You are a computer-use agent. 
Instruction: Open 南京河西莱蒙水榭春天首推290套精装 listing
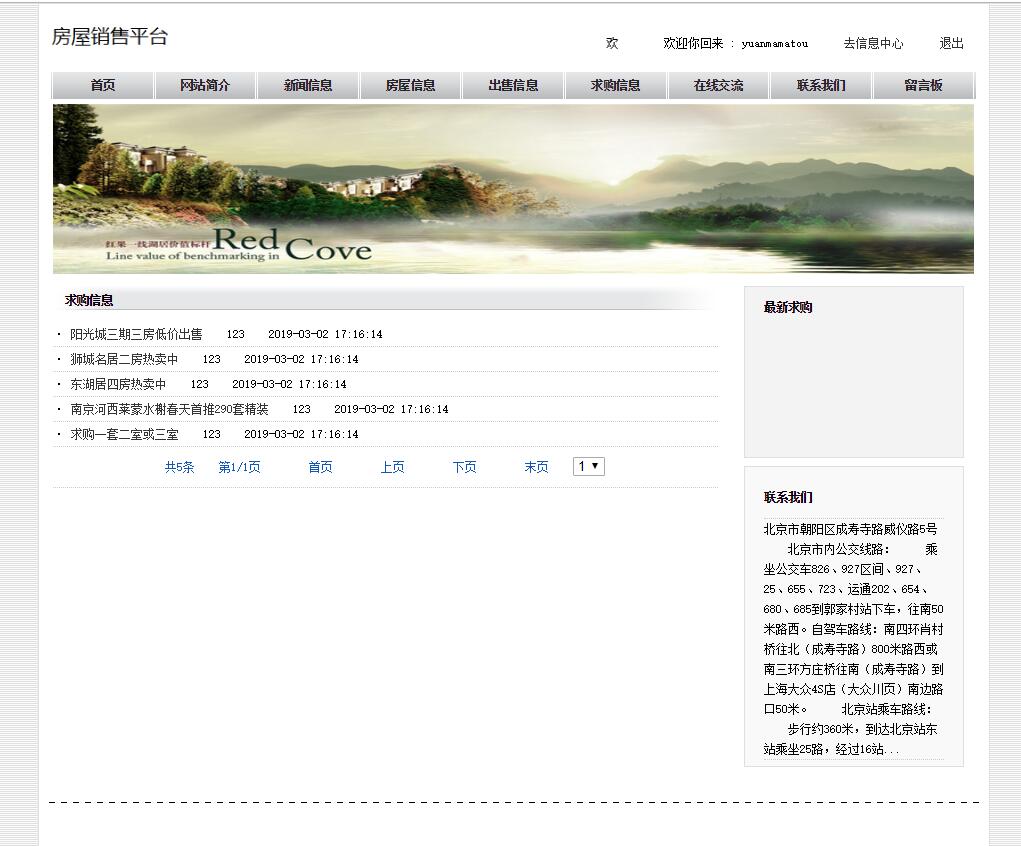[x=166, y=409]
